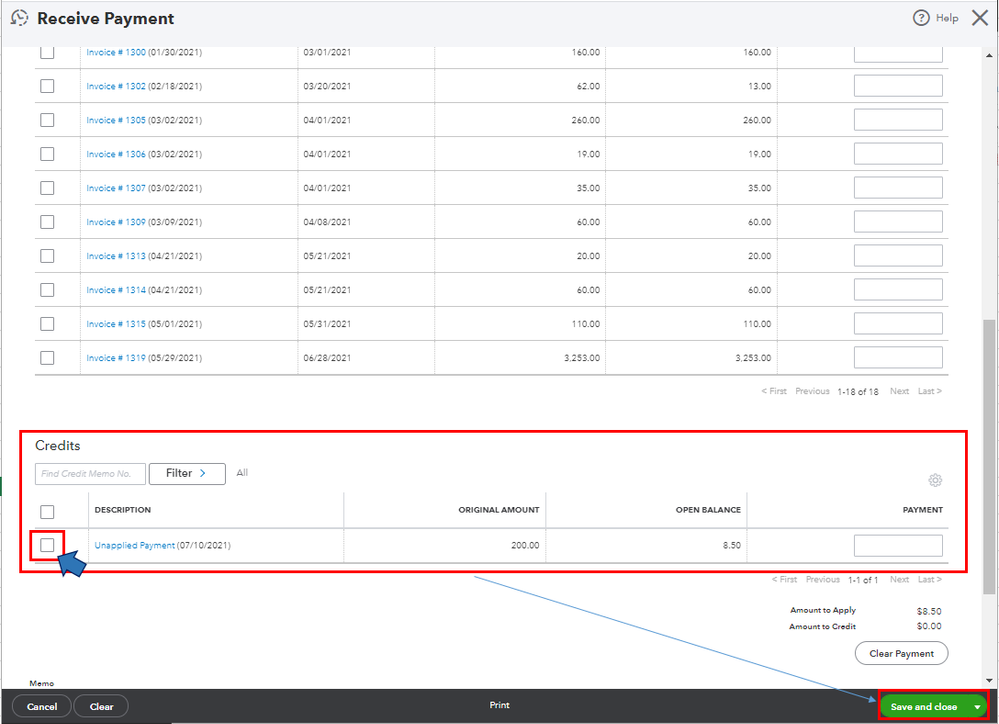Open the Credits table settings gear
This screenshot has width=999, height=724.
pyautogui.click(x=935, y=480)
